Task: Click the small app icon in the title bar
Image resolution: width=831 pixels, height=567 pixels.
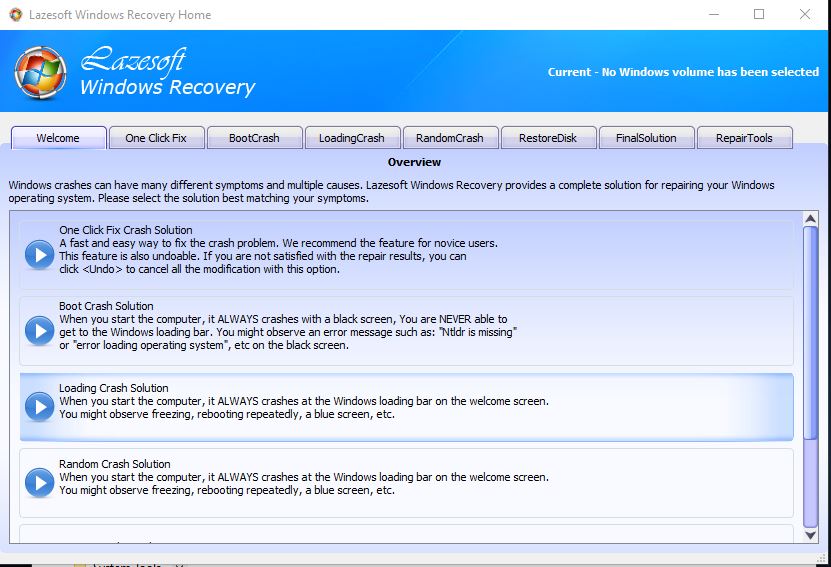Action: (x=16, y=14)
